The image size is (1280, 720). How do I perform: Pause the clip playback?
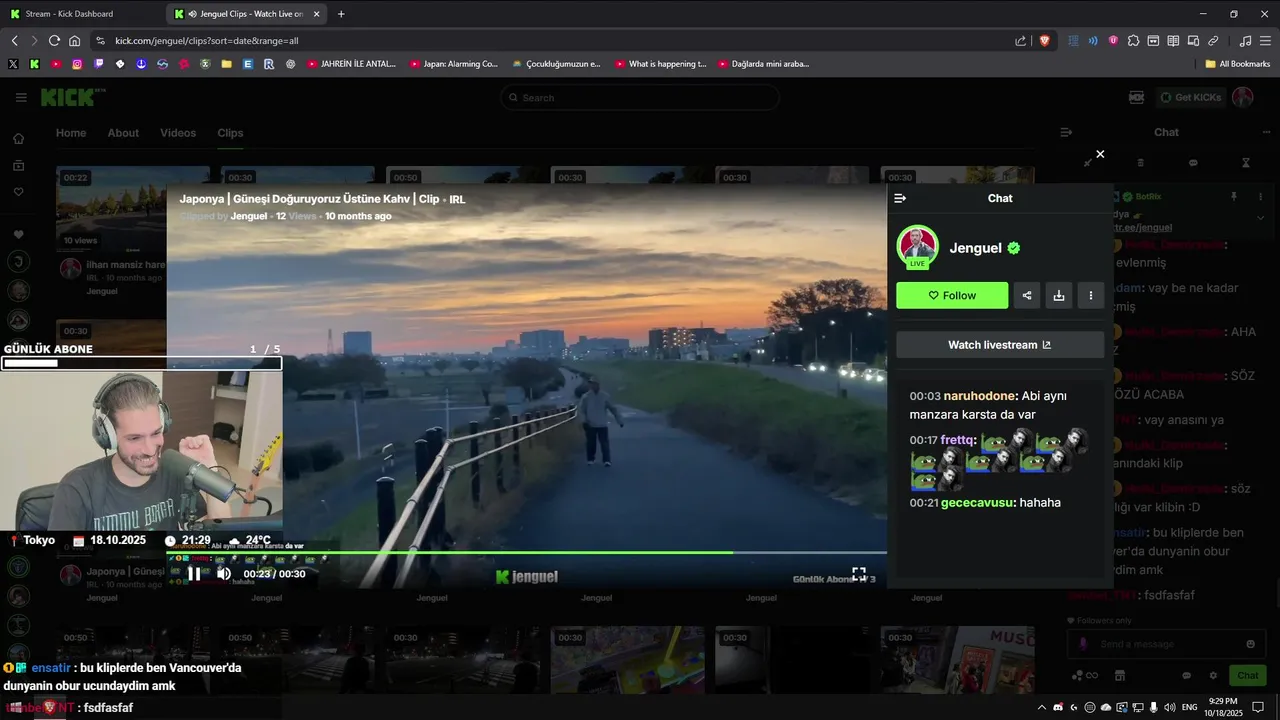[x=195, y=574]
